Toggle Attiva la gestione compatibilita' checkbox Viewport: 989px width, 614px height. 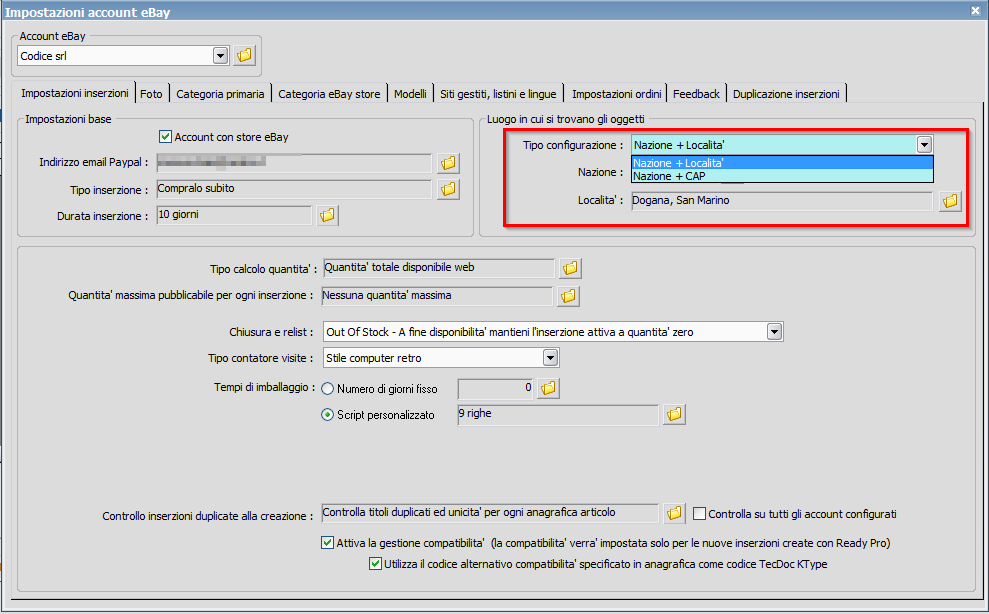coord(327,543)
